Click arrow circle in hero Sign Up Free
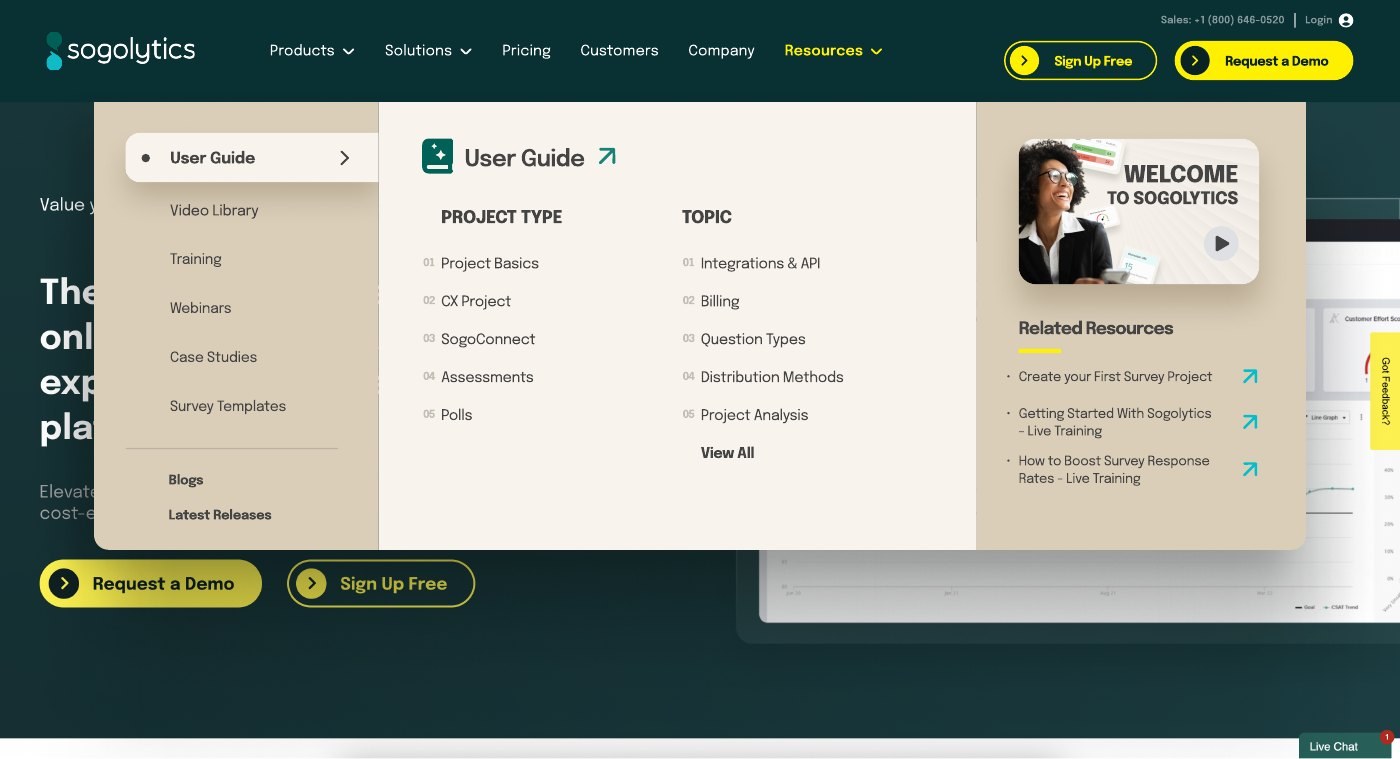 pyautogui.click(x=311, y=584)
